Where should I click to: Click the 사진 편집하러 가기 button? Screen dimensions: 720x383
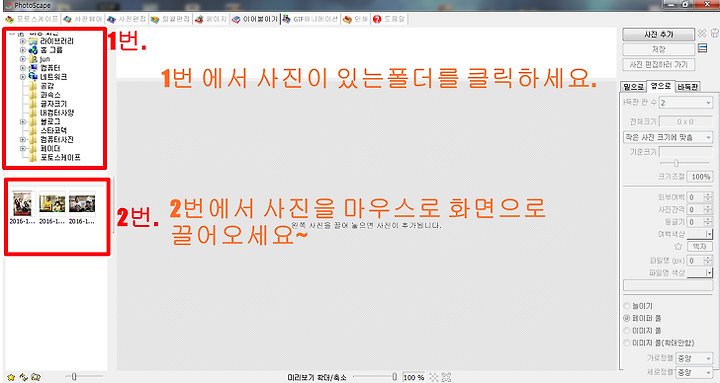pyautogui.click(x=658, y=64)
